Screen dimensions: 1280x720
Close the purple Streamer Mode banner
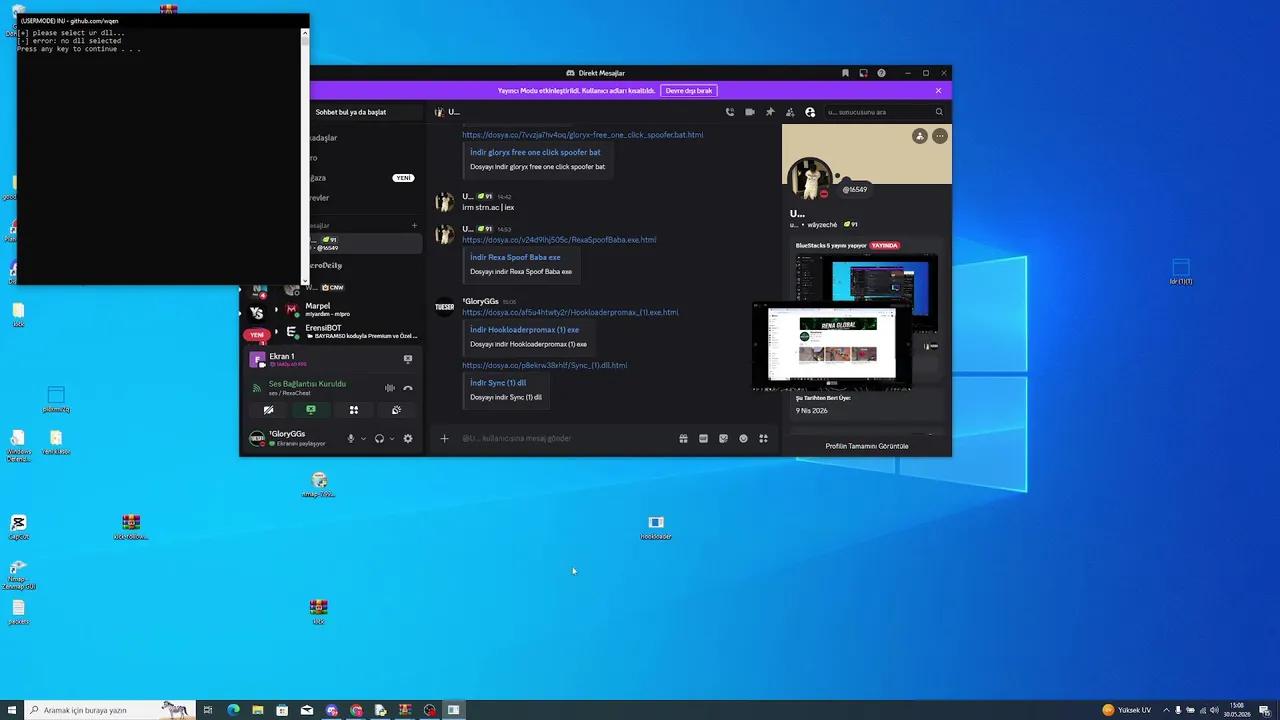pyautogui.click(x=938, y=90)
